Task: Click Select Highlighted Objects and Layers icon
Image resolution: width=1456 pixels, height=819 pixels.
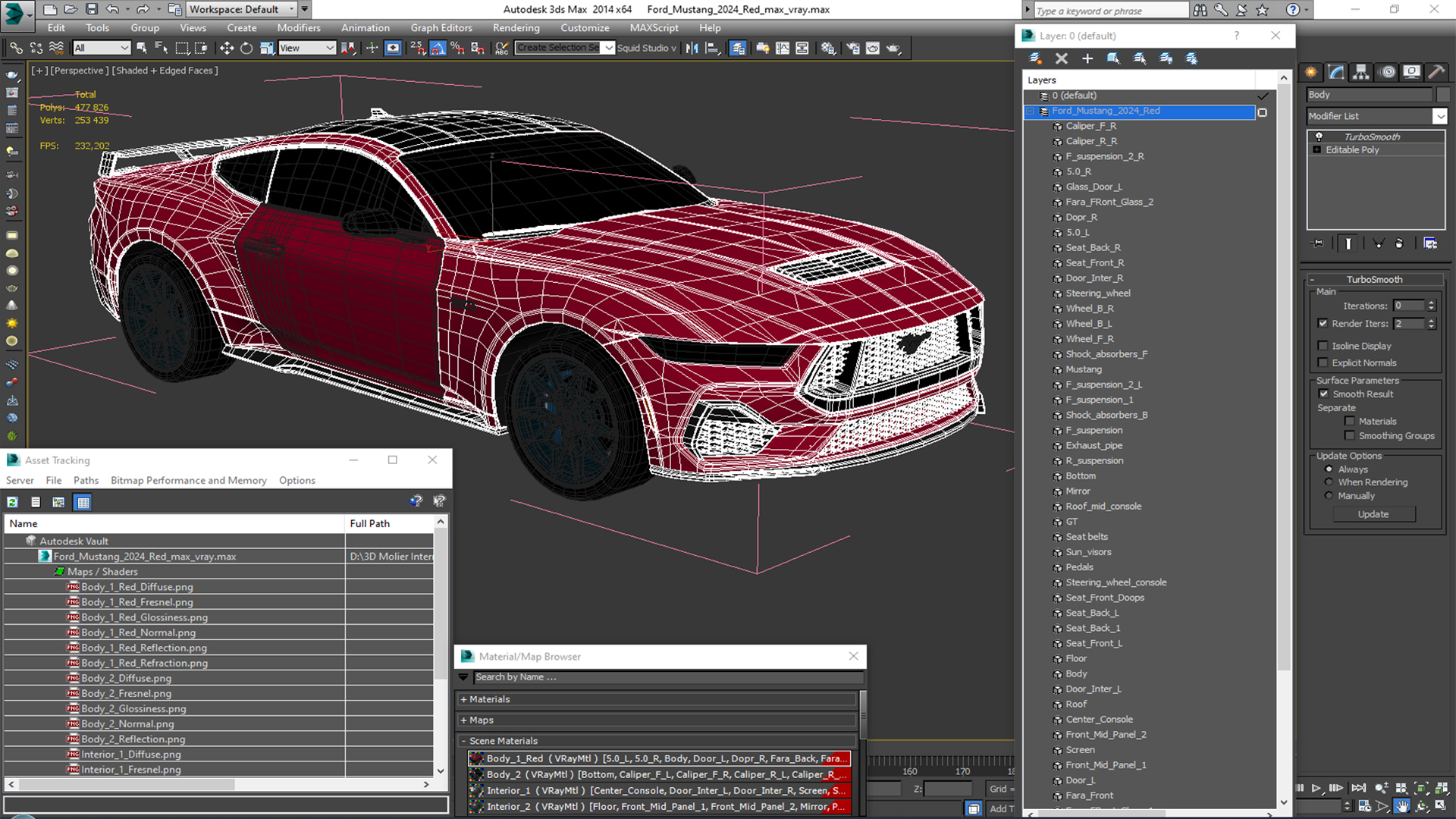Action: coord(1113,58)
